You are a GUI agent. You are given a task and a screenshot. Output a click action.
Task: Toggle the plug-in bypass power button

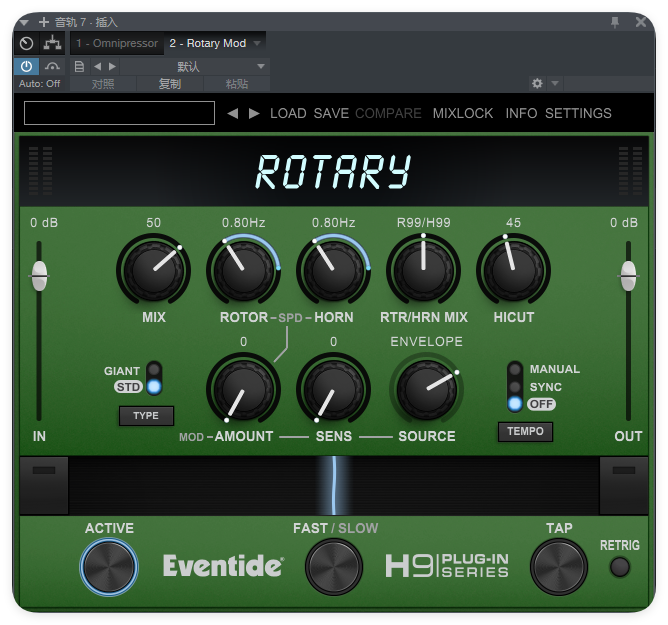tap(26, 66)
